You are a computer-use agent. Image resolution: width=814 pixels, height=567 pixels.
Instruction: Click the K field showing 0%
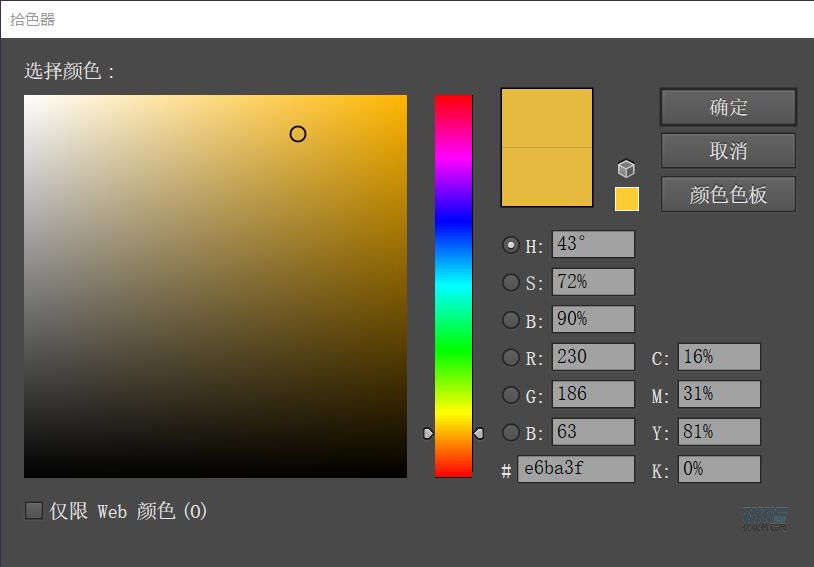[x=719, y=469]
